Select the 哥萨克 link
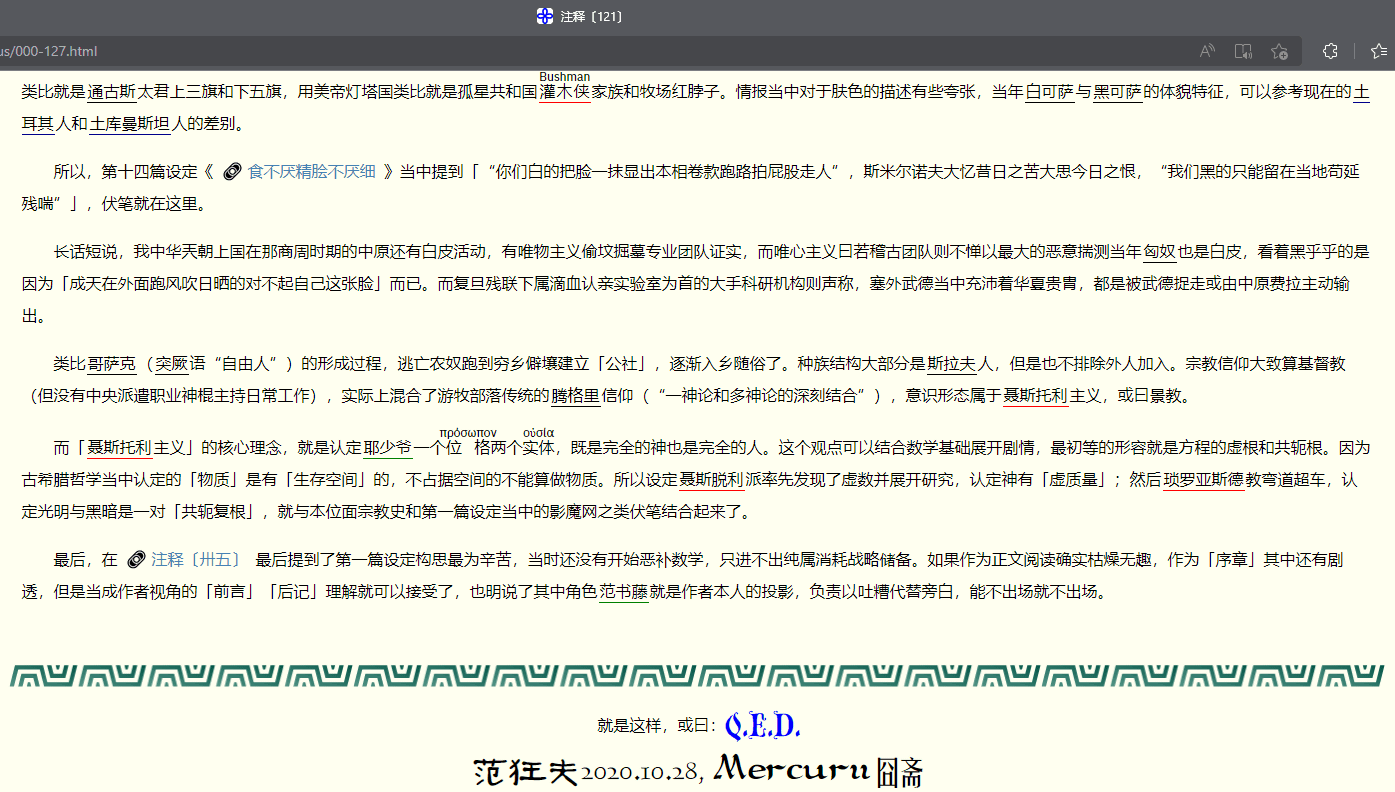The height and width of the screenshot is (792, 1395). pyautogui.click(x=113, y=365)
